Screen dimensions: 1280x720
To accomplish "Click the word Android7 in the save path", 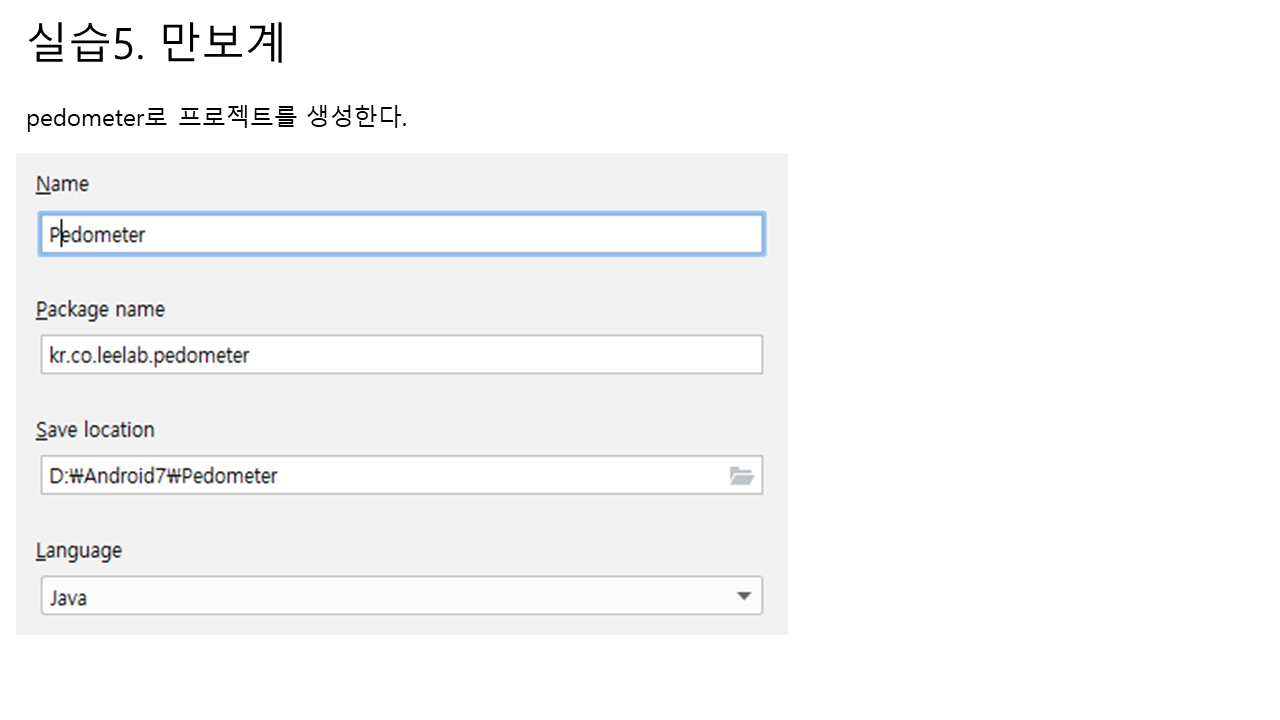I will 123,476.
